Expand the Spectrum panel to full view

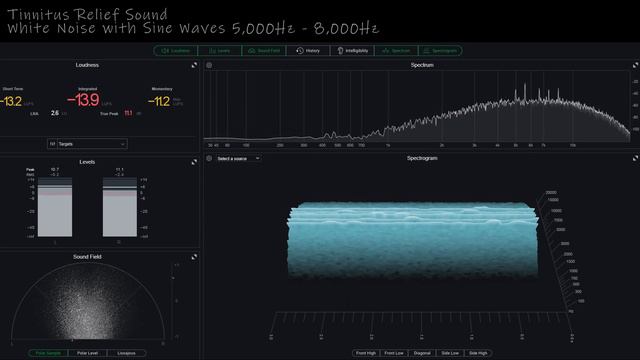tap(636, 65)
